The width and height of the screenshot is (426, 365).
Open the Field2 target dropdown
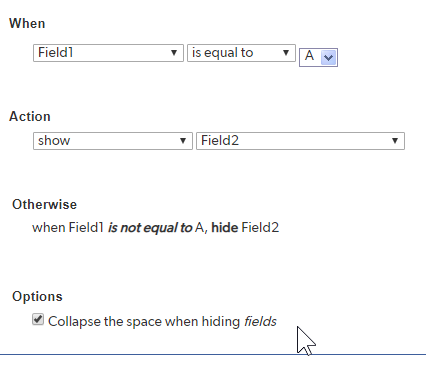pyautogui.click(x=300, y=141)
